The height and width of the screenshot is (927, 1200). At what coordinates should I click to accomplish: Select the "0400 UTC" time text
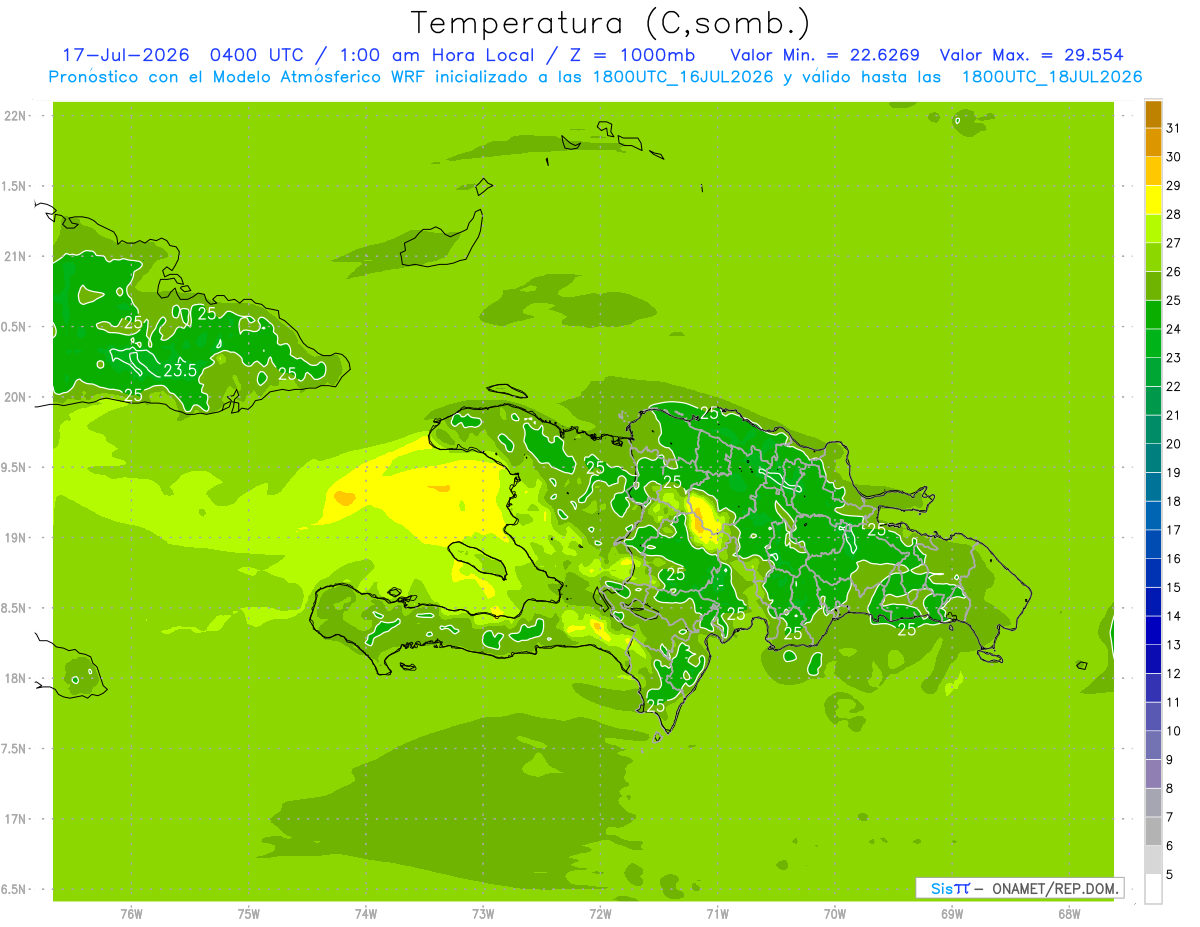tap(255, 55)
